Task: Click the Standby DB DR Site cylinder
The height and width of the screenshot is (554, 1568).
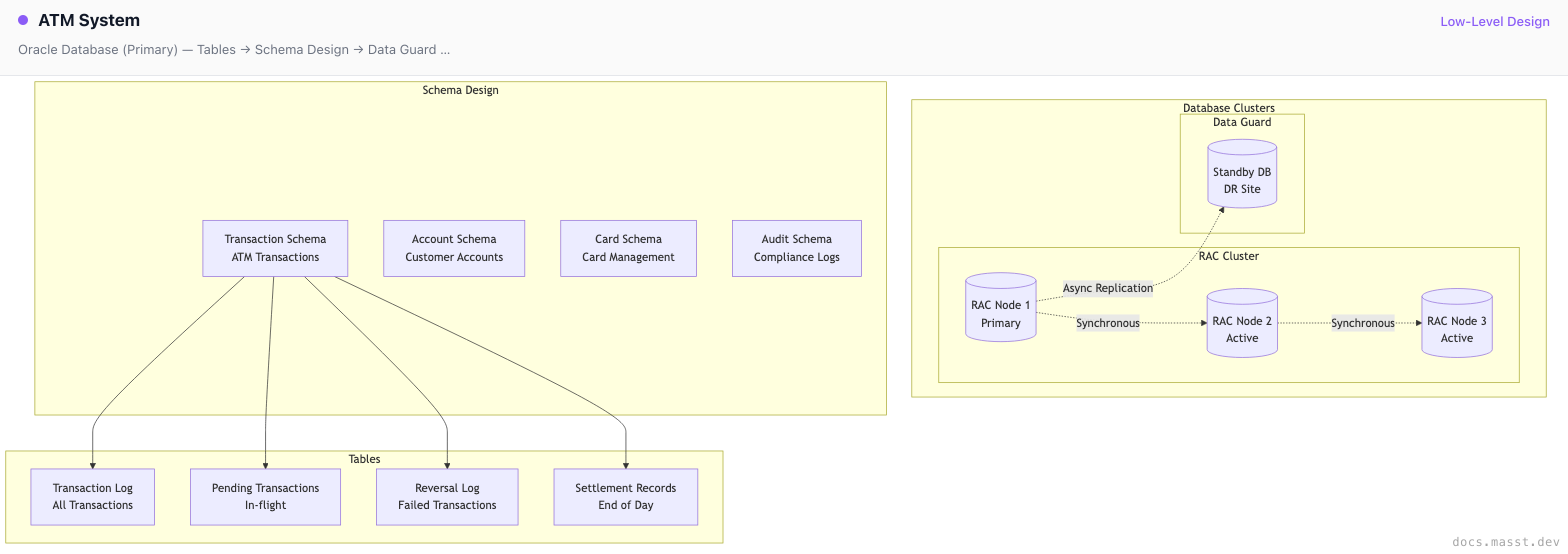Action: coord(1242,174)
